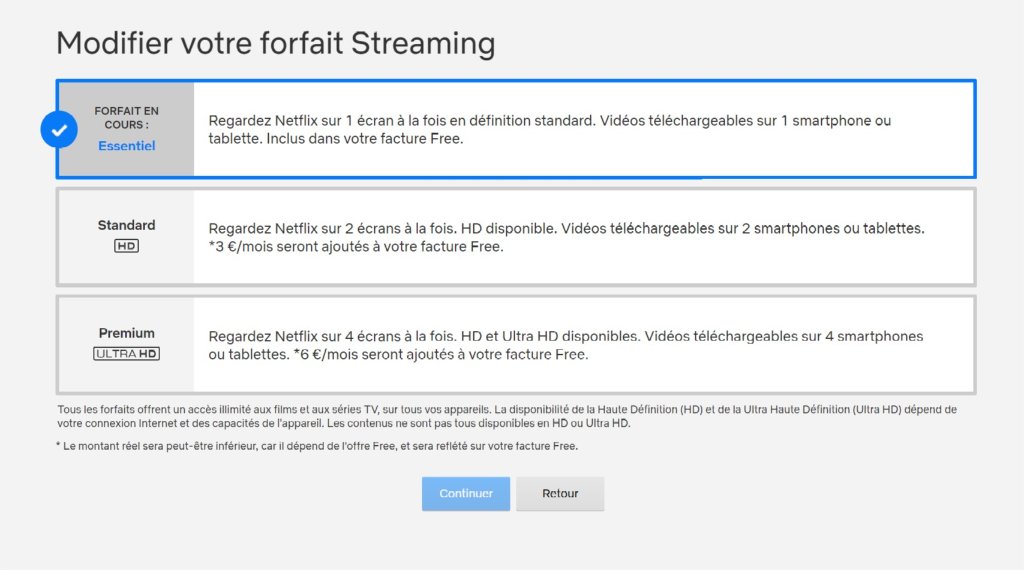1024x570 pixels.
Task: Click the HD badge under Standard
Action: pyautogui.click(x=126, y=246)
